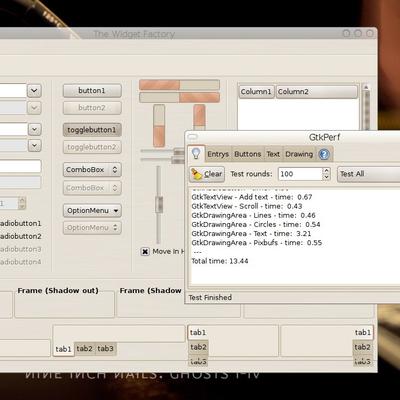Toggle the Move In checkbox
Image resolution: width=400 pixels, height=400 pixels.
pos(145,252)
